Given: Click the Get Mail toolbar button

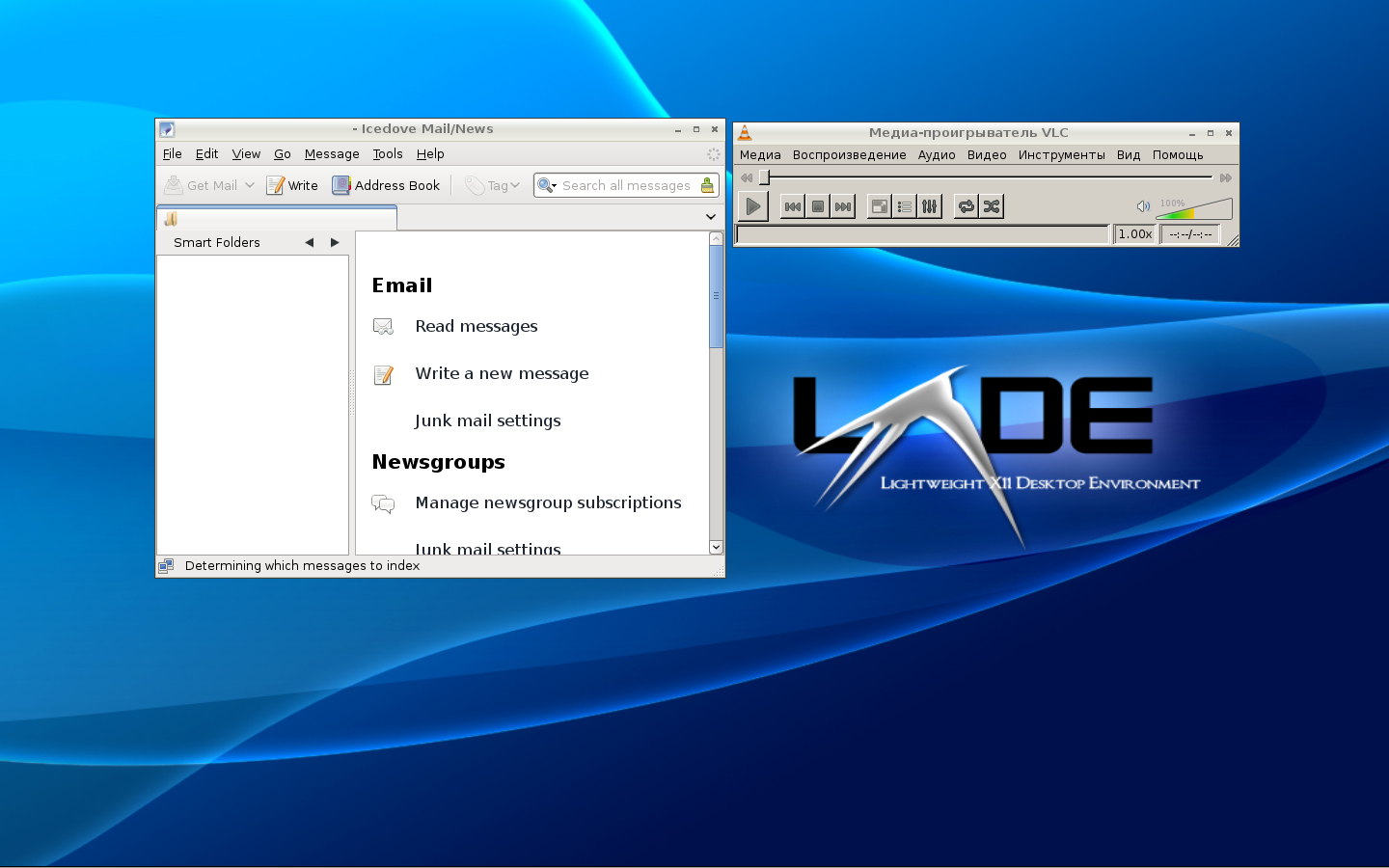Looking at the screenshot, I should click(201, 185).
